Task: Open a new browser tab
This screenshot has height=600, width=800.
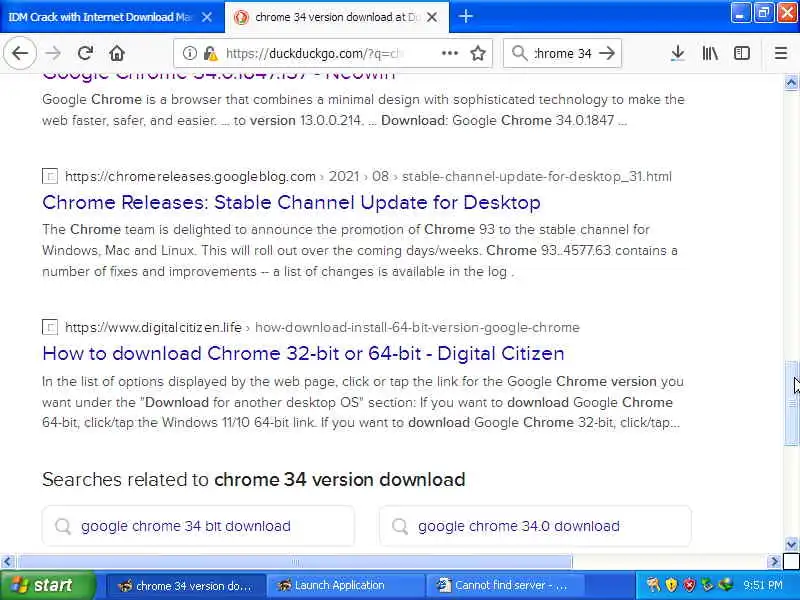Action: click(x=465, y=16)
